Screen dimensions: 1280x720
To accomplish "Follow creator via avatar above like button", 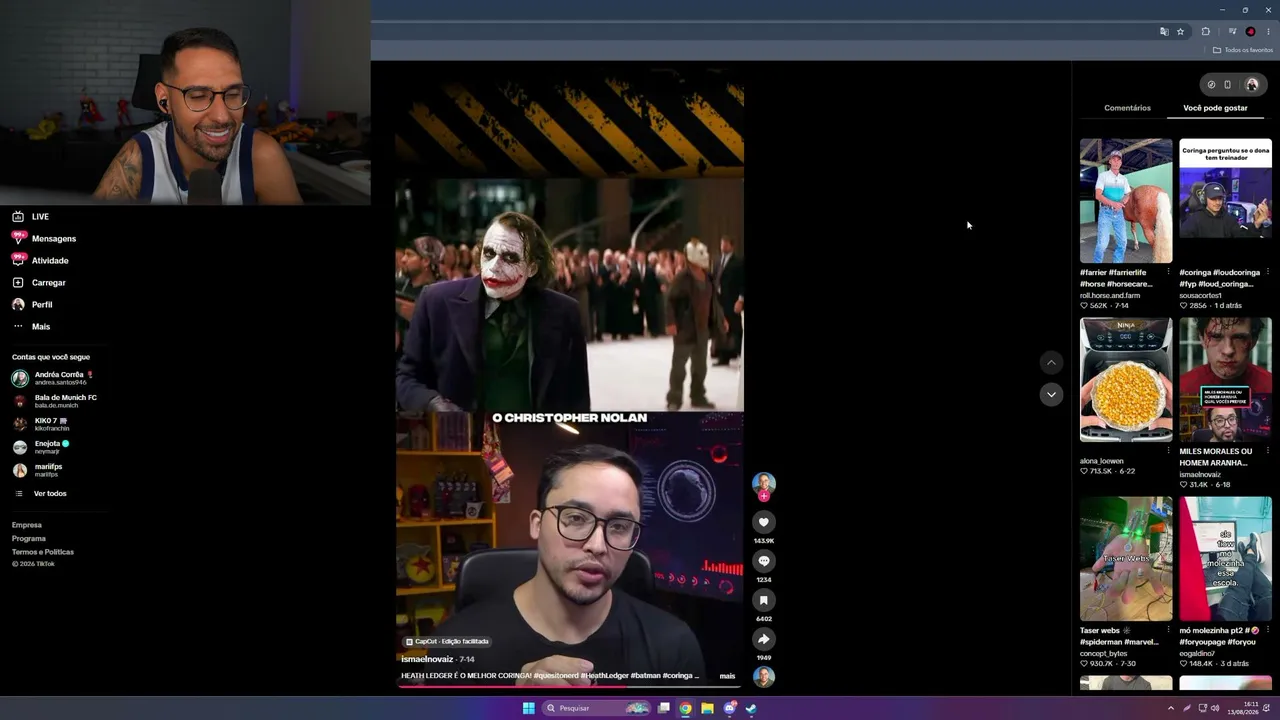I will (x=763, y=485).
